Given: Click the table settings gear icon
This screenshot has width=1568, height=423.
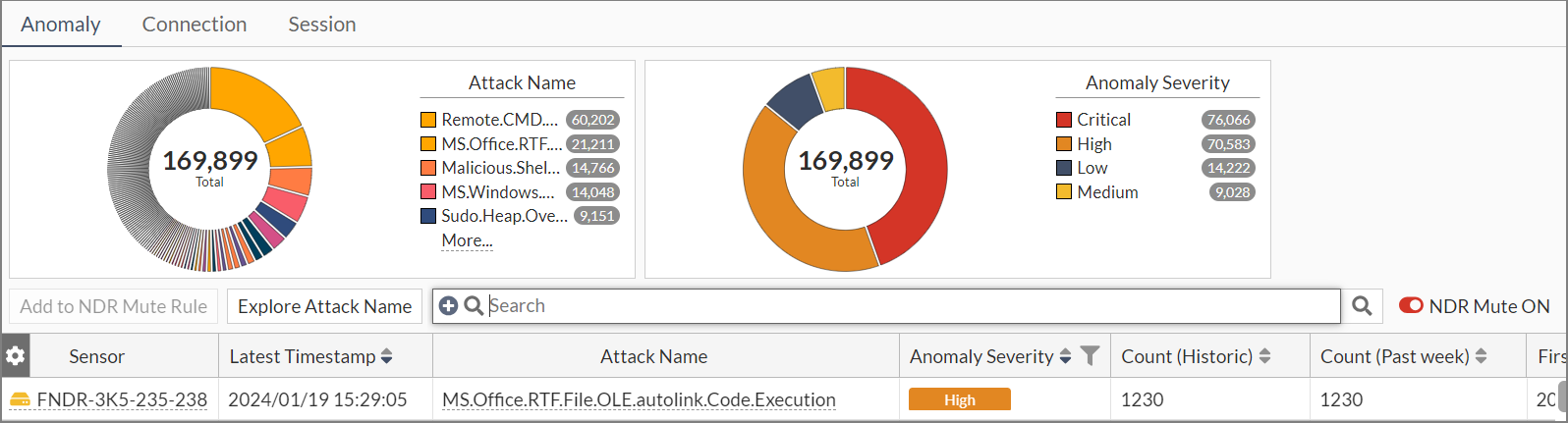Looking at the screenshot, I should (x=16, y=356).
